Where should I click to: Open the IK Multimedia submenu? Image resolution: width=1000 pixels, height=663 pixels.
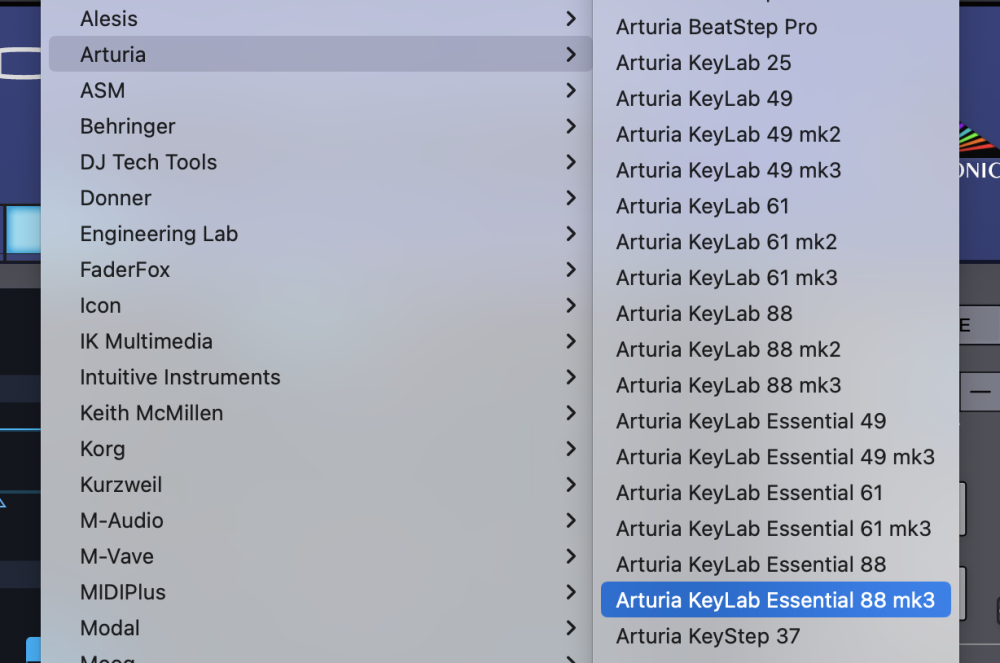coord(146,341)
